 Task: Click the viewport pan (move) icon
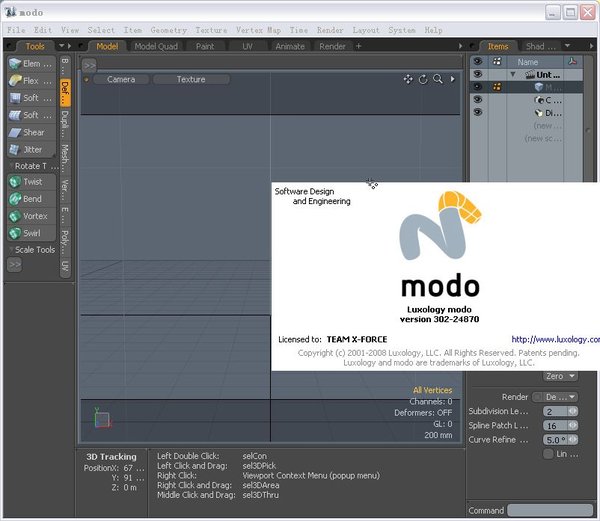408,79
